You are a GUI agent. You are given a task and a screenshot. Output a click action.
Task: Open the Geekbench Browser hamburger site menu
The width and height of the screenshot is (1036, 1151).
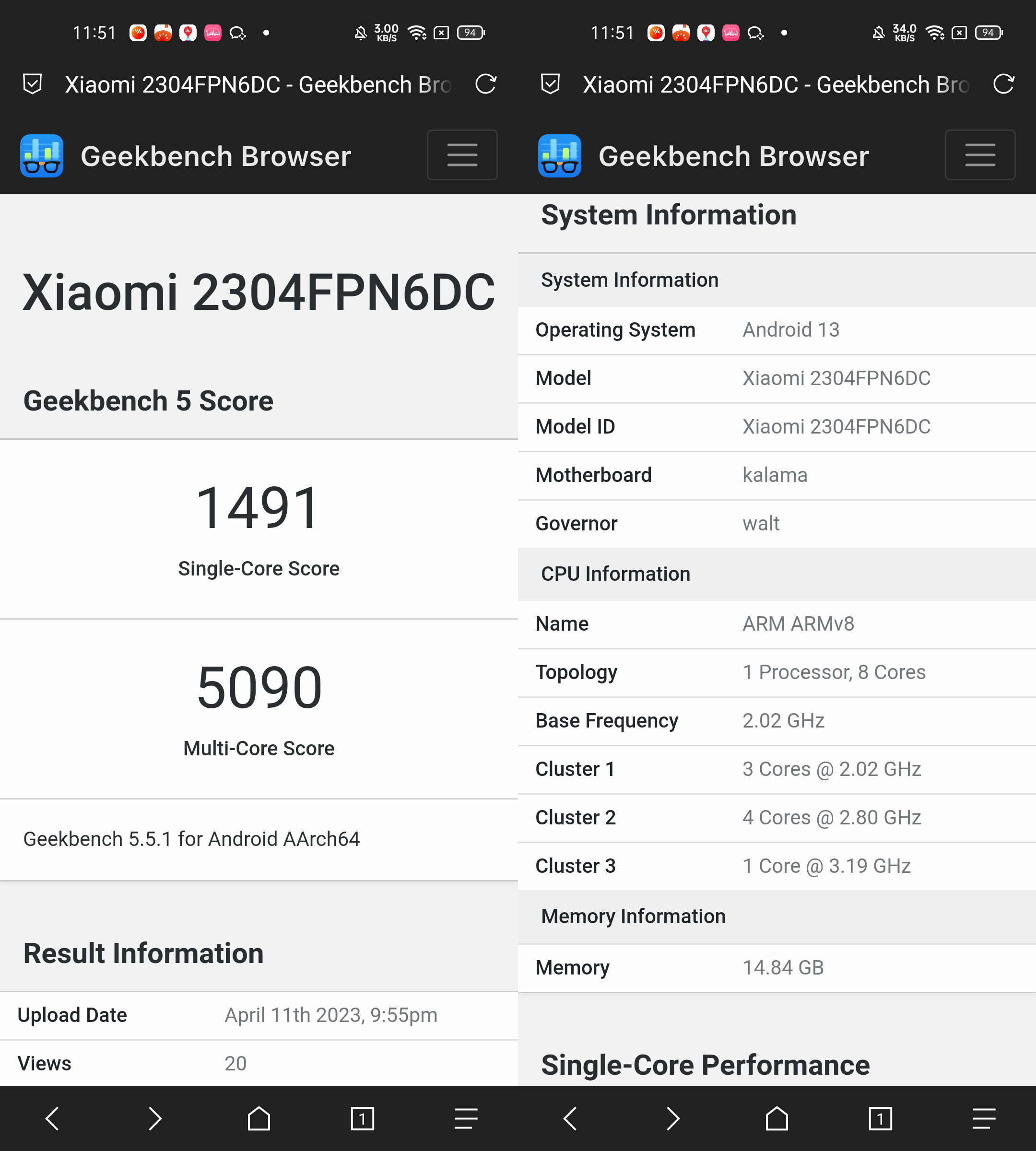click(462, 155)
